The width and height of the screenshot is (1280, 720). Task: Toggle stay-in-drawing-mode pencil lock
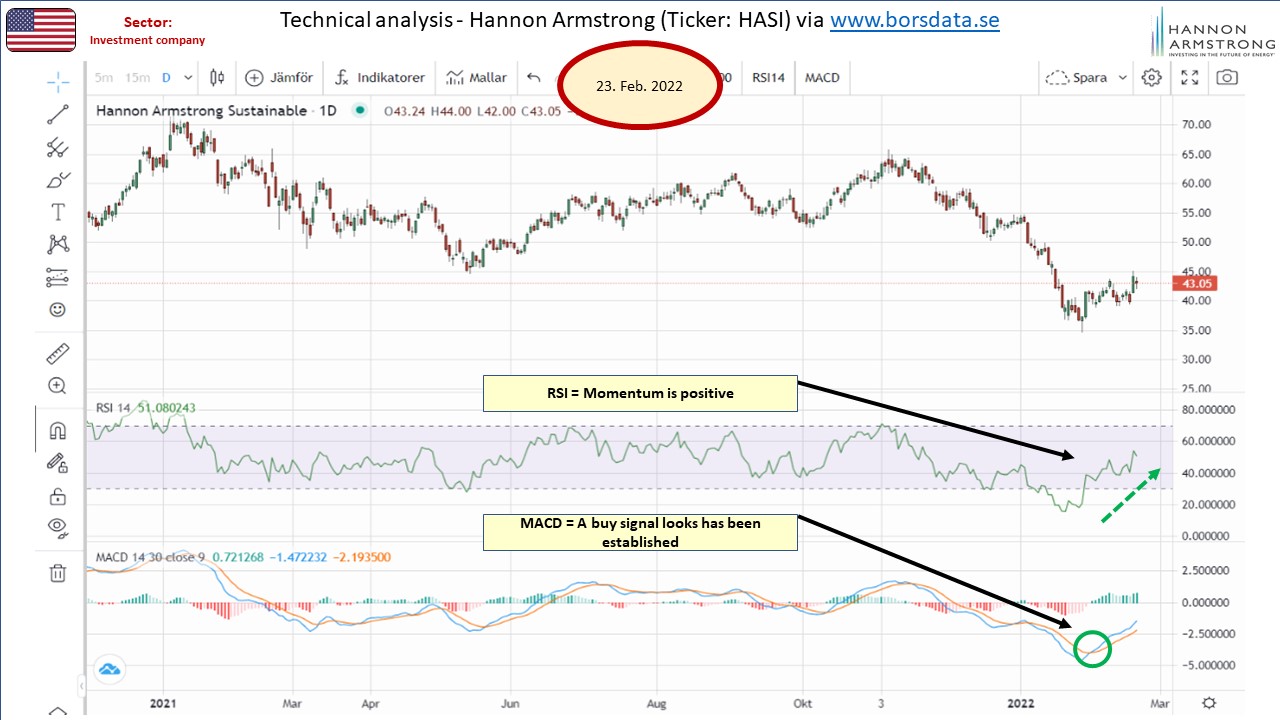58,462
